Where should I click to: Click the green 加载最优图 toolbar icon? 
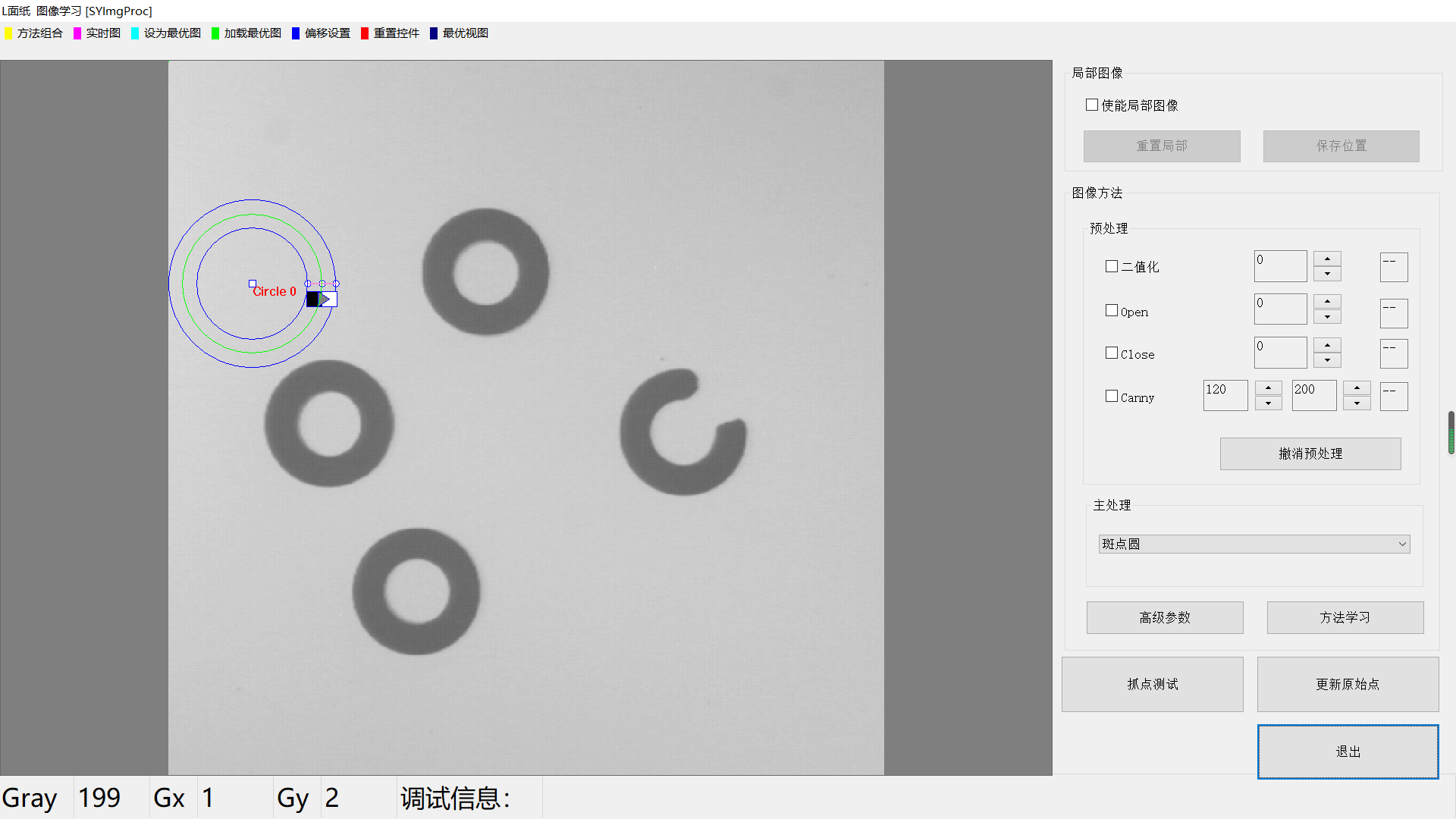pos(215,33)
